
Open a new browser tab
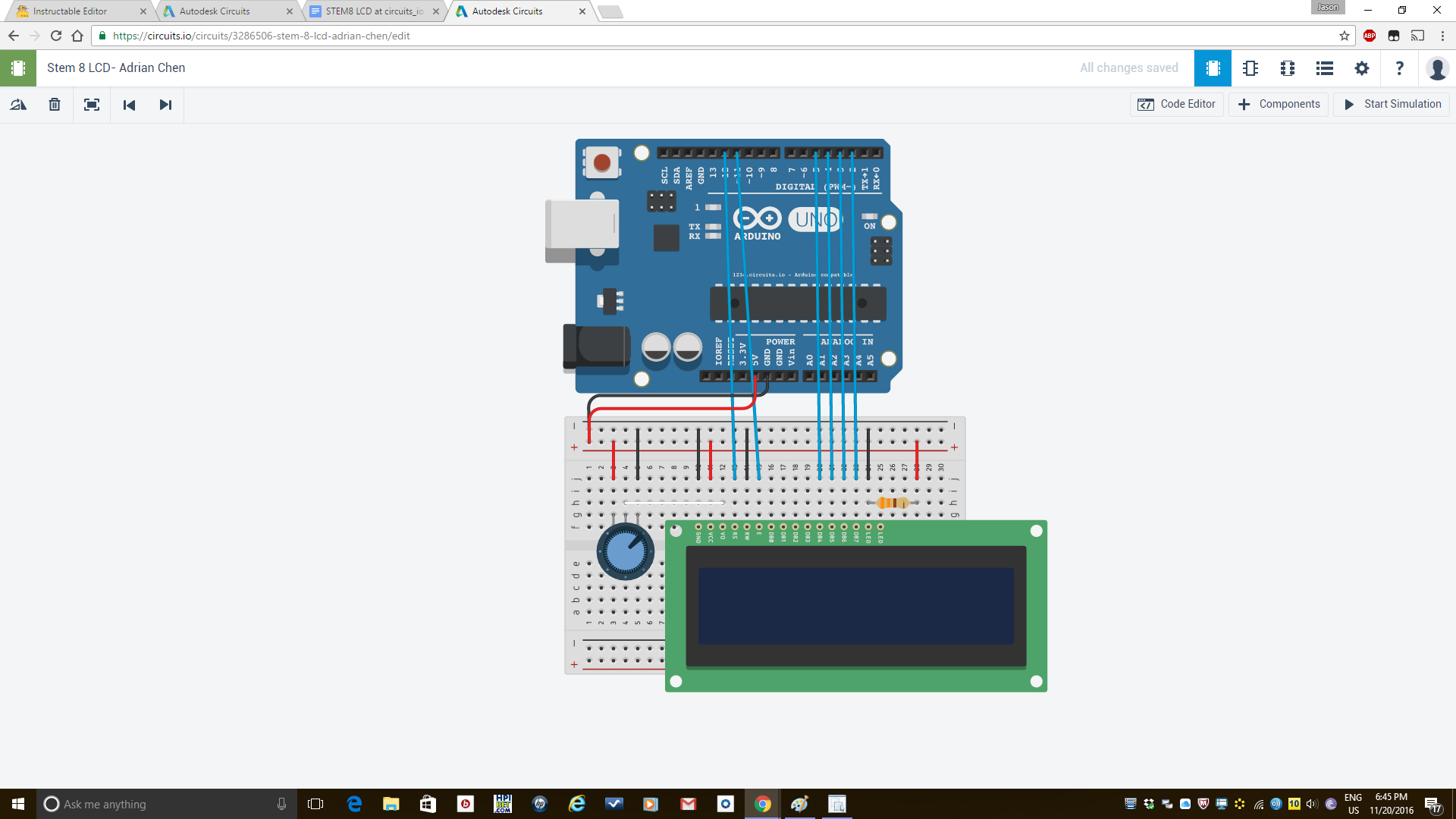point(610,11)
